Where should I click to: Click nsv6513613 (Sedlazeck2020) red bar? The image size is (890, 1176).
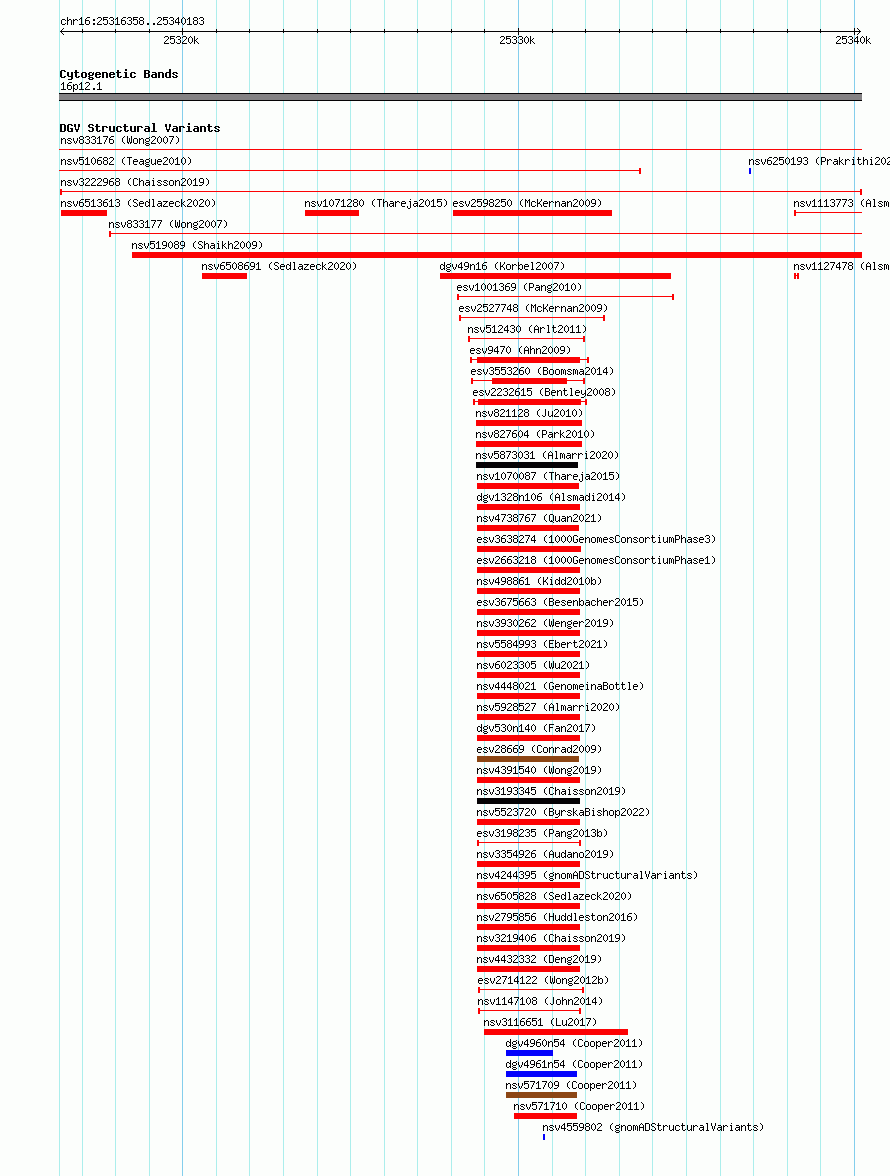[84, 213]
